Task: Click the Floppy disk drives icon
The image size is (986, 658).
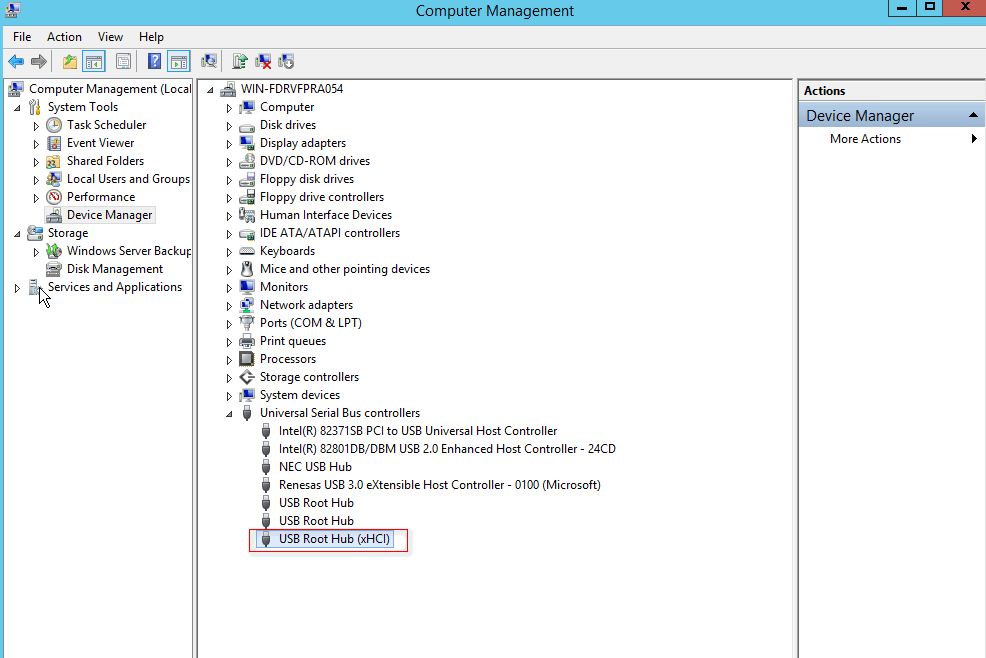Action: point(247,179)
